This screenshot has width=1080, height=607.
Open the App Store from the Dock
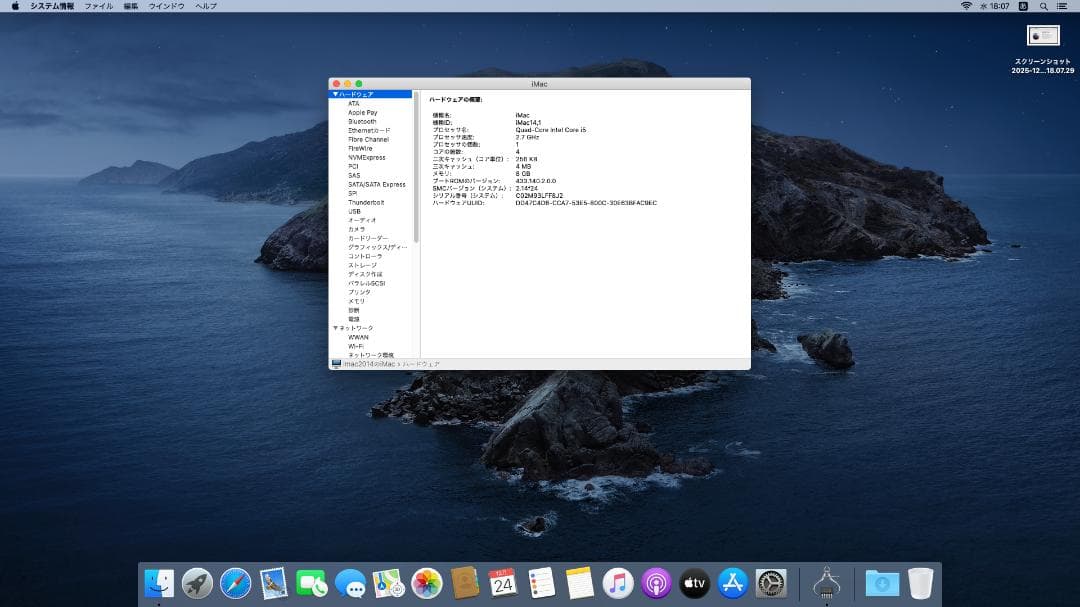pyautogui.click(x=733, y=582)
